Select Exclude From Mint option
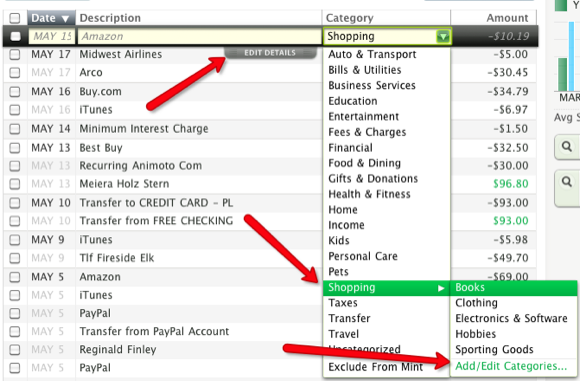The height and width of the screenshot is (381, 580). point(375,367)
